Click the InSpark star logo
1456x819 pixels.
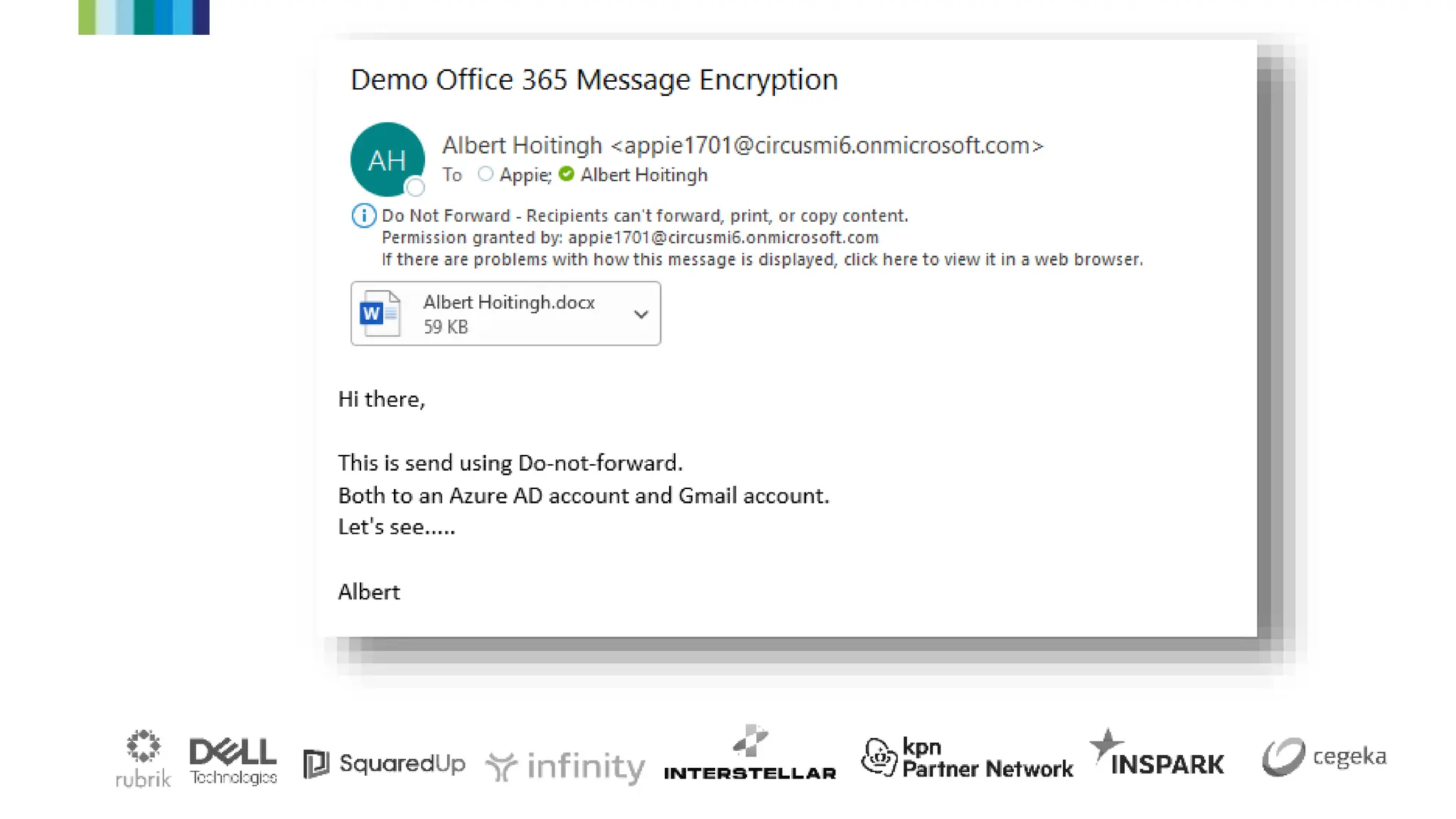point(1157,755)
